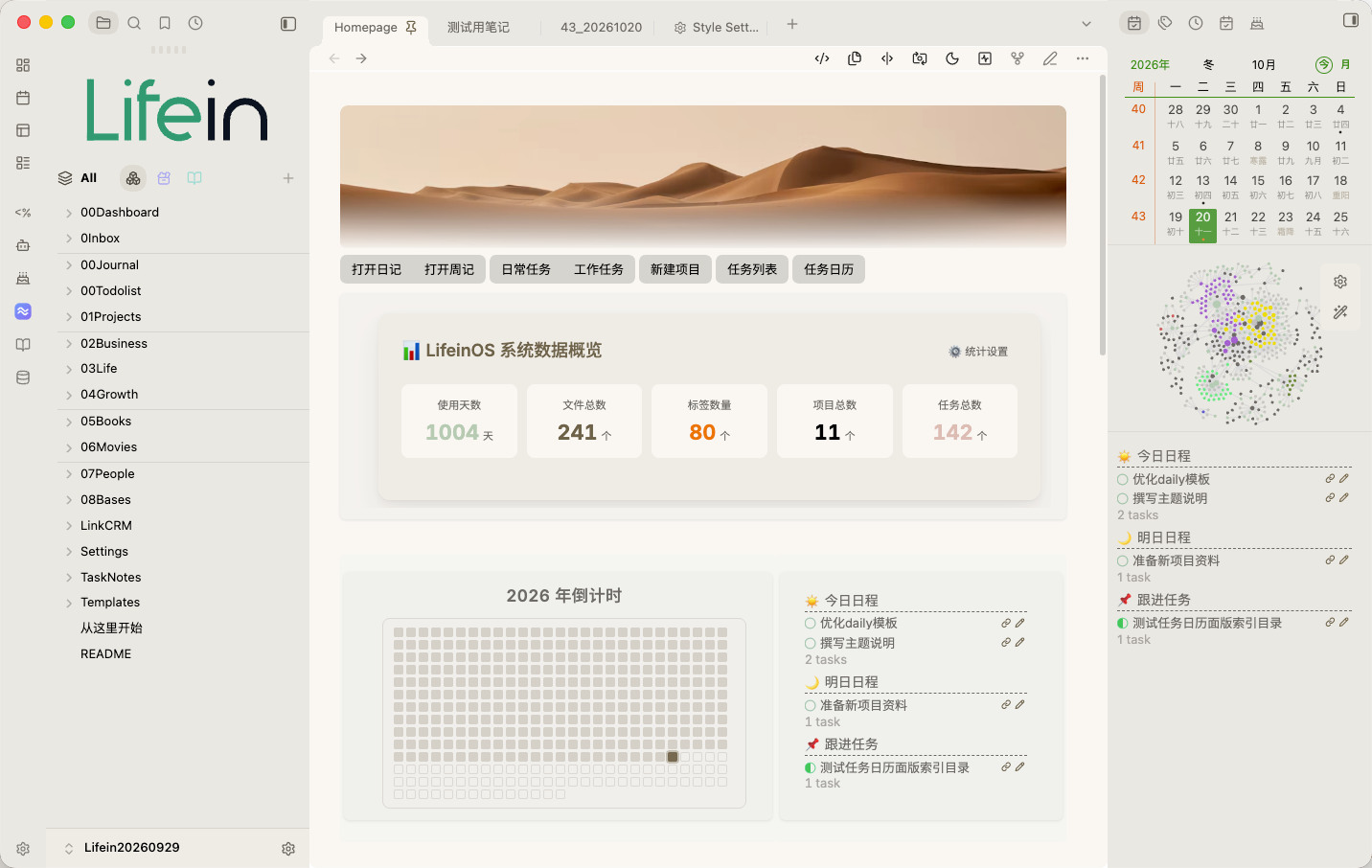
Task: Click the magic wand icon beside graph
Action: (1340, 312)
